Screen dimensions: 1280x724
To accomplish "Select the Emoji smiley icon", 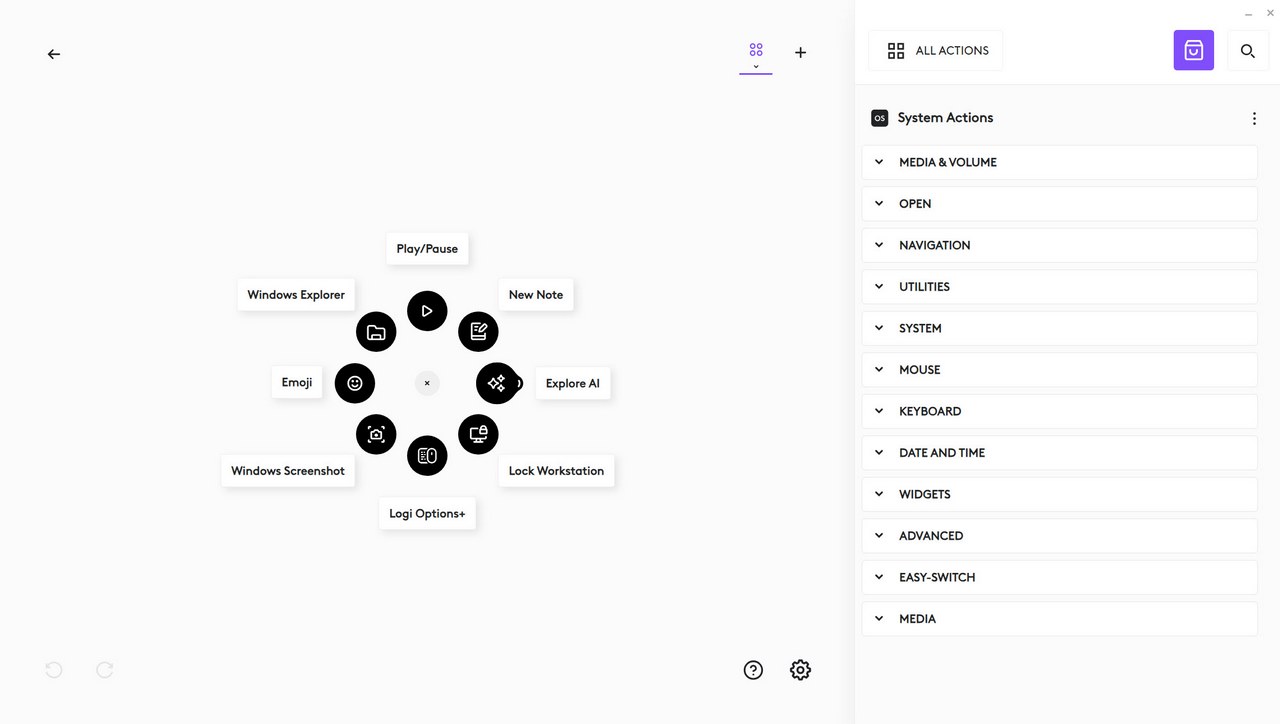I will pos(355,383).
